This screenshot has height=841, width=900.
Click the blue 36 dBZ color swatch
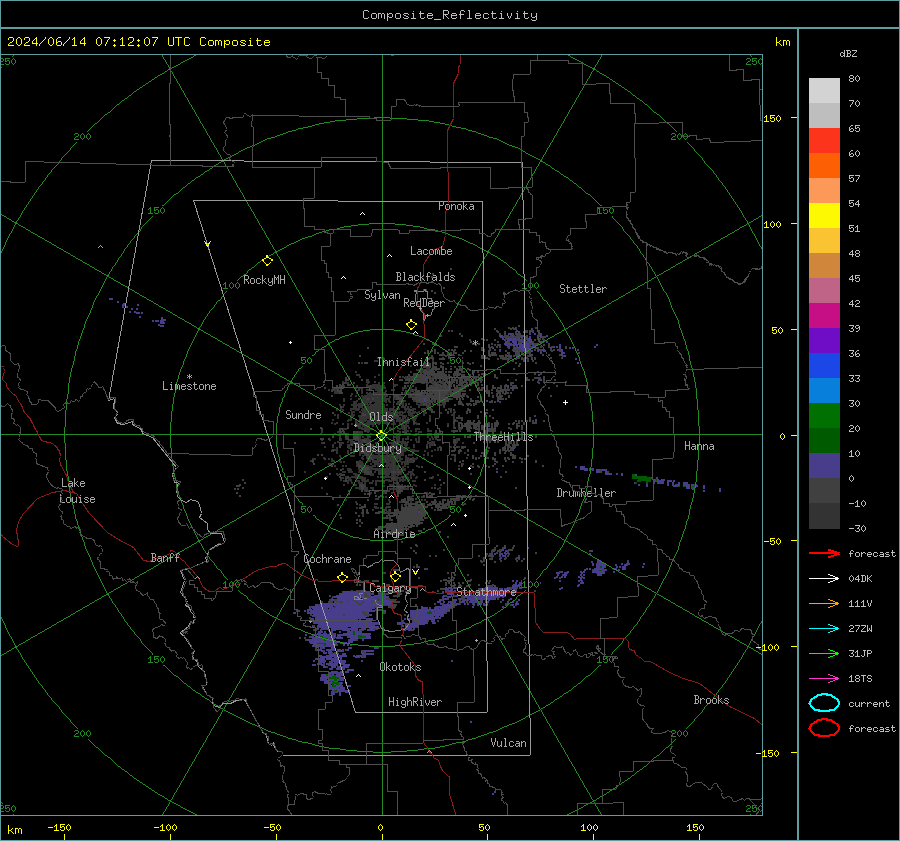click(824, 366)
